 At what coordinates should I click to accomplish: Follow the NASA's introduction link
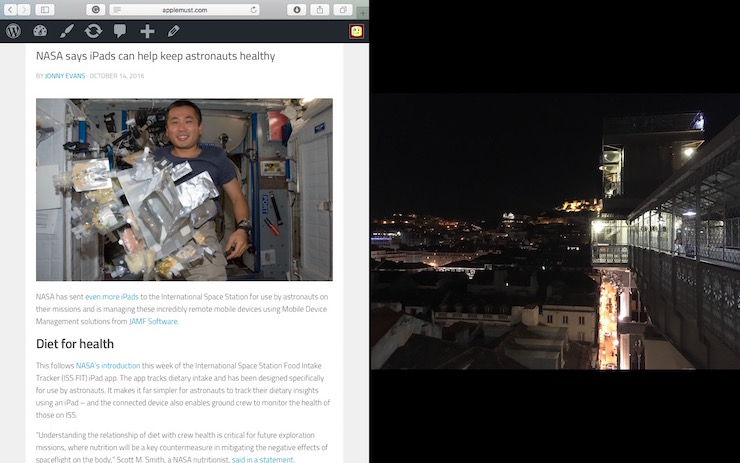(x=108, y=366)
